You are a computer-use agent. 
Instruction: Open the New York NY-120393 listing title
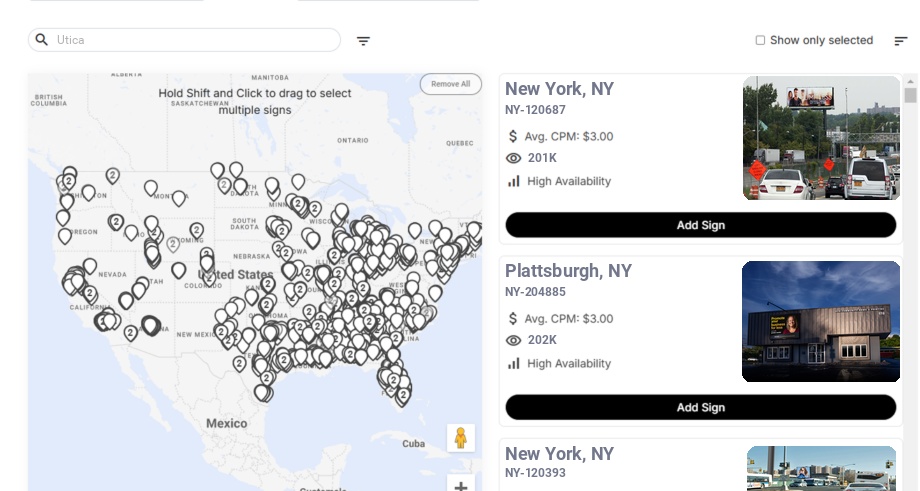(559, 454)
